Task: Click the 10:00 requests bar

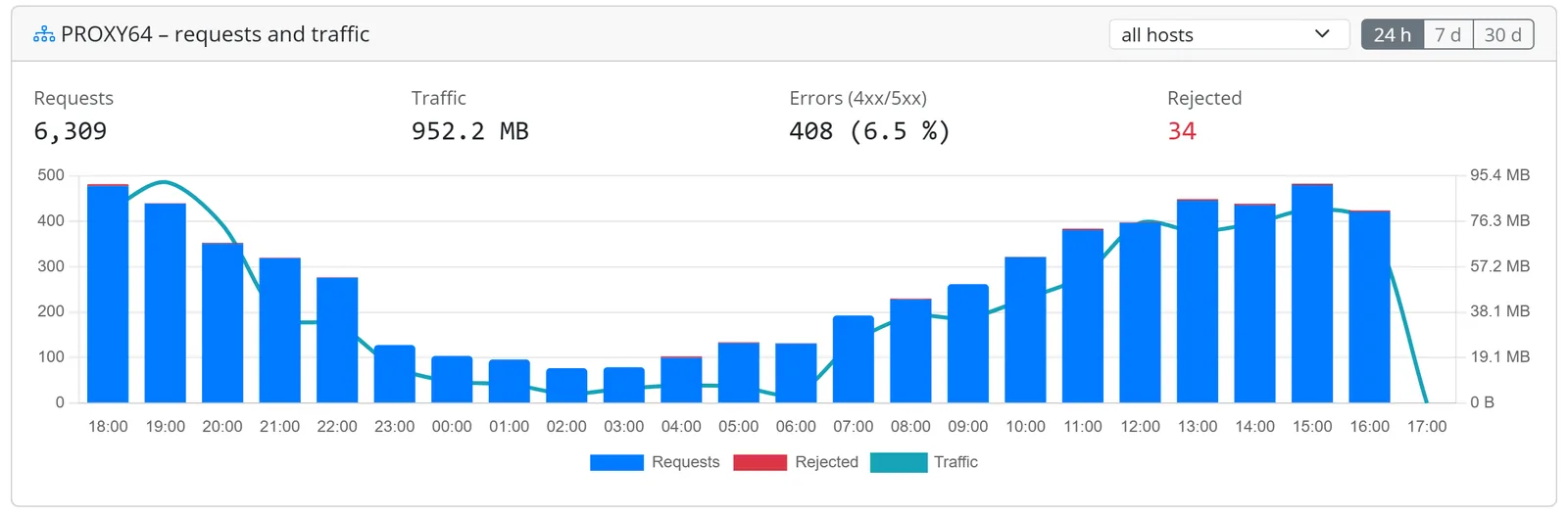Action: [1025, 330]
